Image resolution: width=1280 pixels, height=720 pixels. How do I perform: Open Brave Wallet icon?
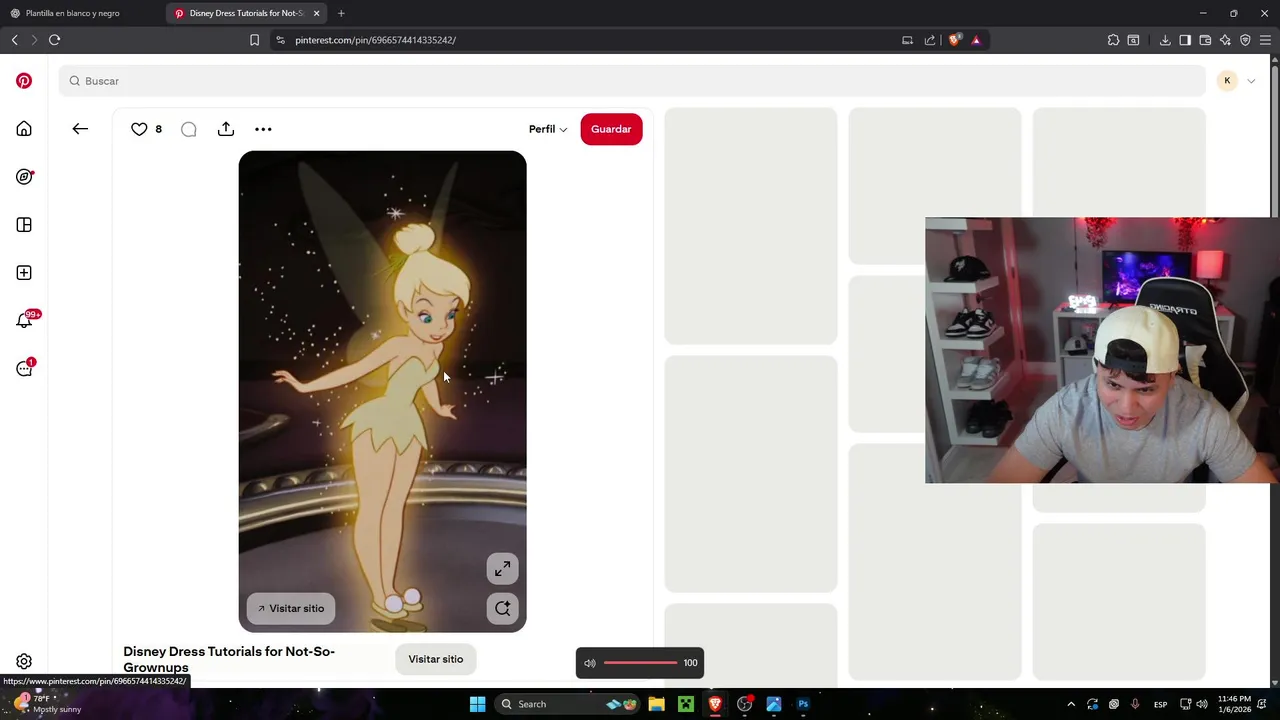[1205, 40]
